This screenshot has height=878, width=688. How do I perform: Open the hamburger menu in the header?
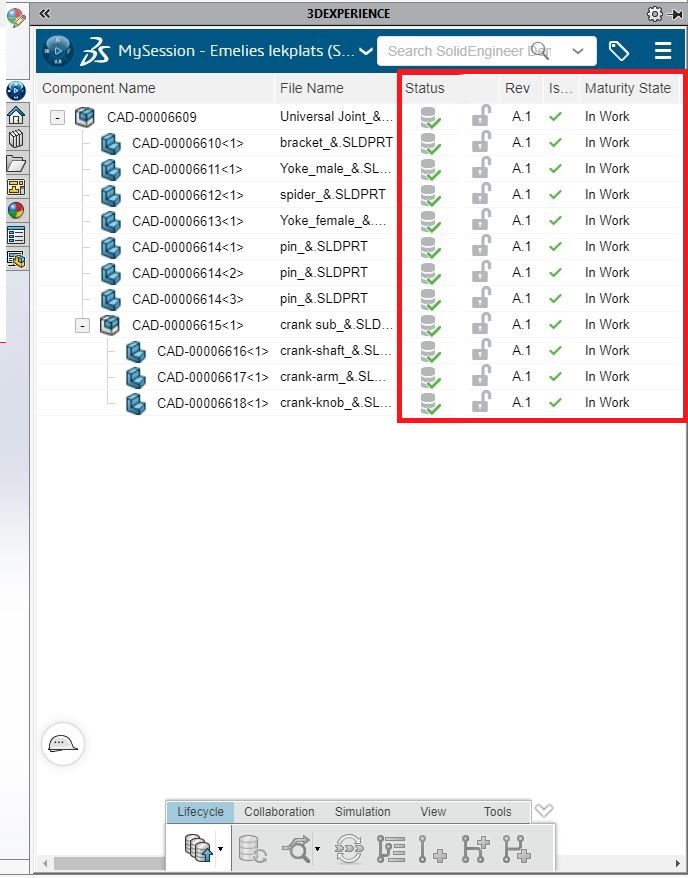[x=662, y=51]
